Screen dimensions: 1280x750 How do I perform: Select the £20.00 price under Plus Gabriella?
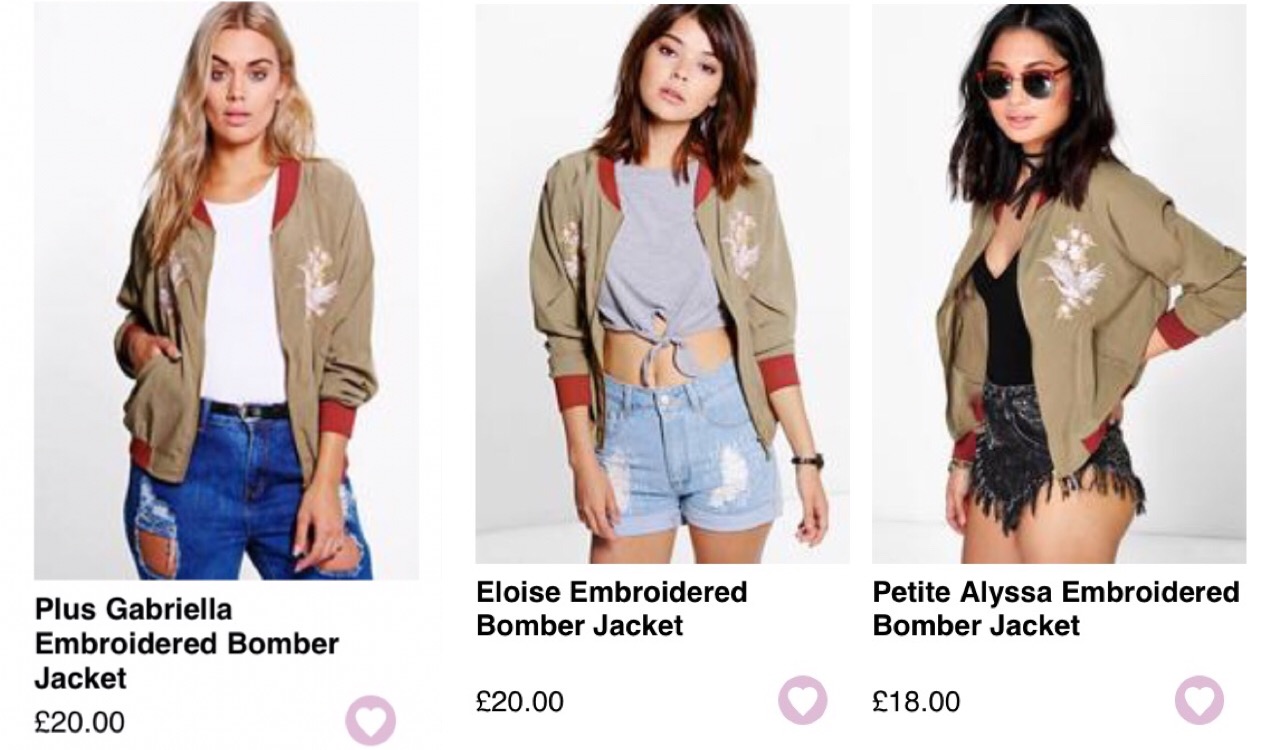80,722
